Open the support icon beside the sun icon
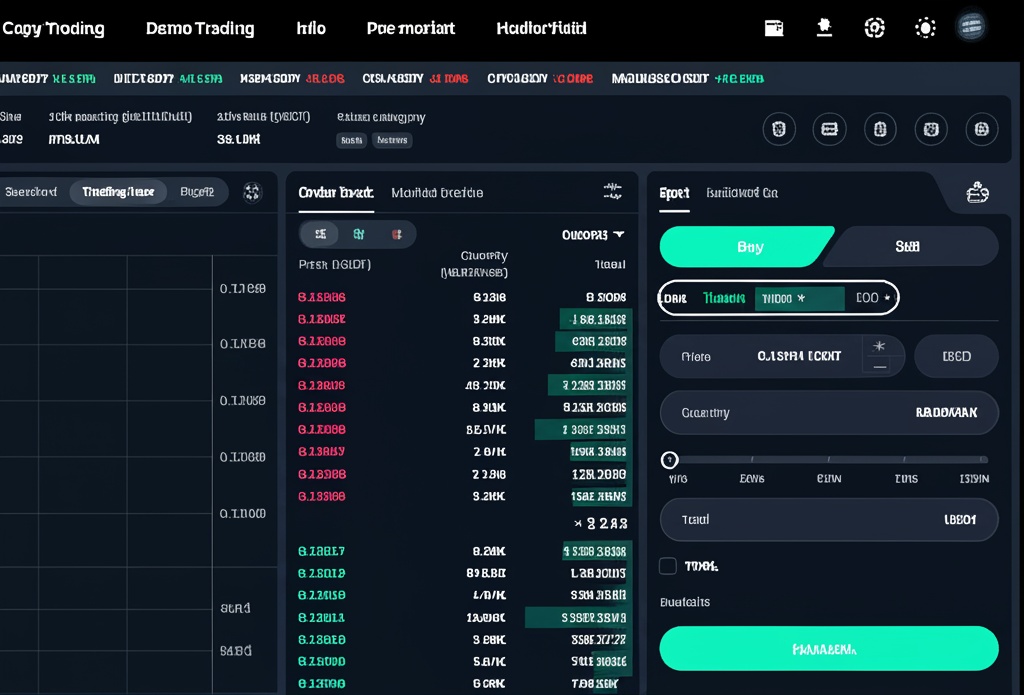 pos(874,27)
